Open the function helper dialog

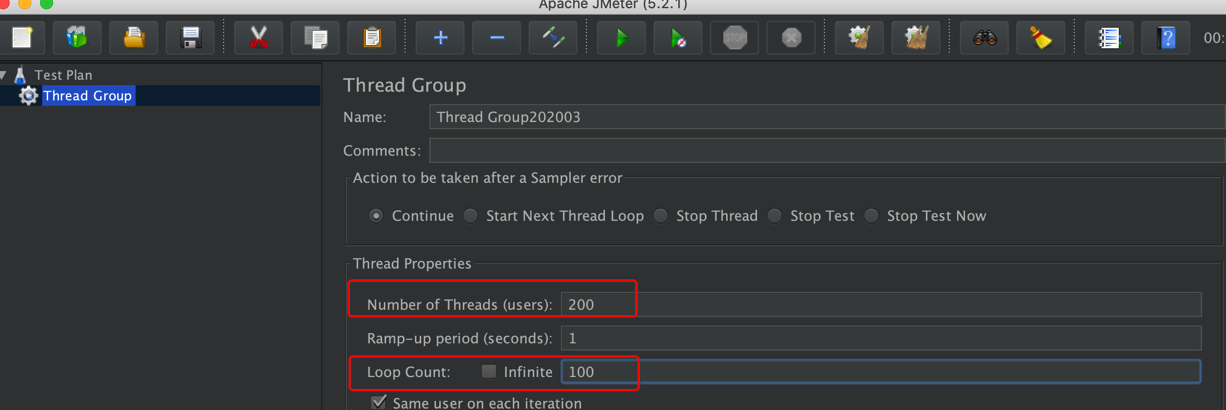point(1110,38)
